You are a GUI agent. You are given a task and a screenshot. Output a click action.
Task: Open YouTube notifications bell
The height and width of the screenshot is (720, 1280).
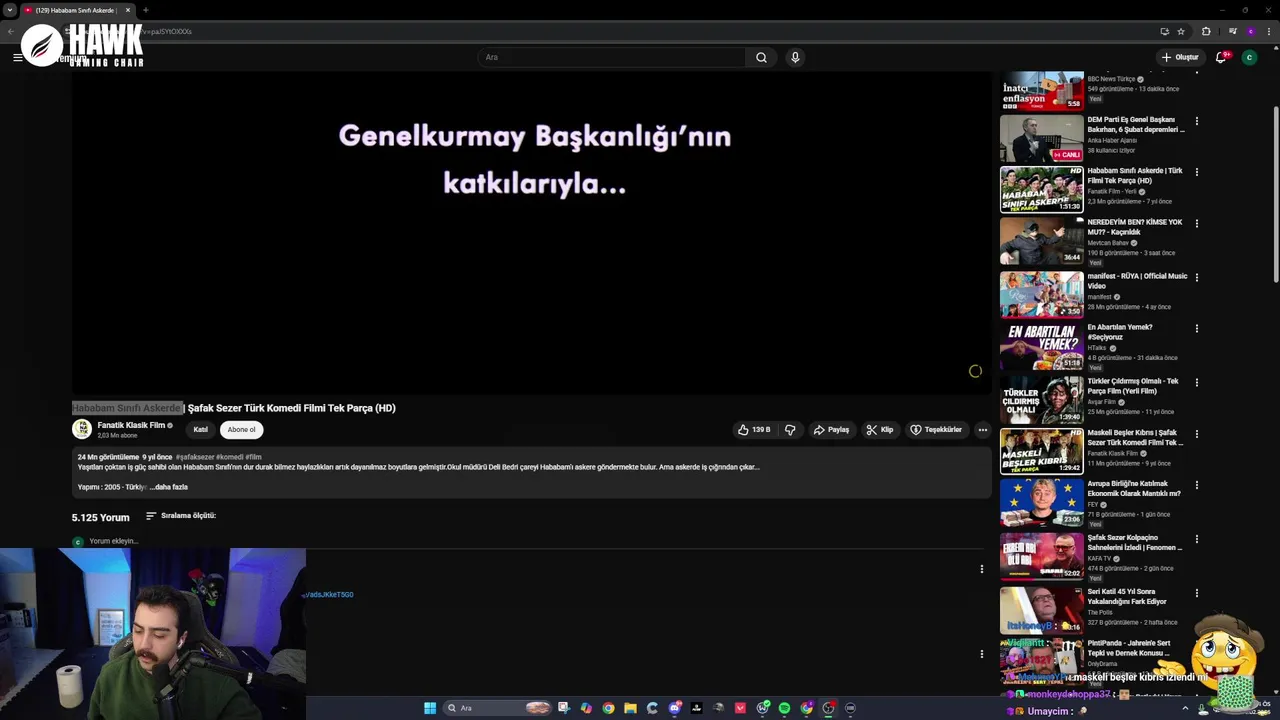click(x=1220, y=57)
